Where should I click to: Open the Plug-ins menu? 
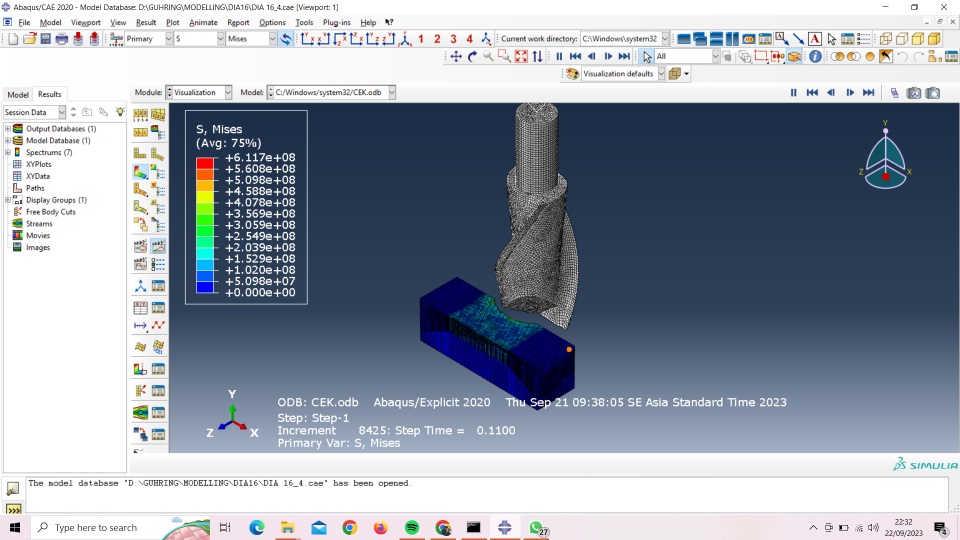pos(336,22)
